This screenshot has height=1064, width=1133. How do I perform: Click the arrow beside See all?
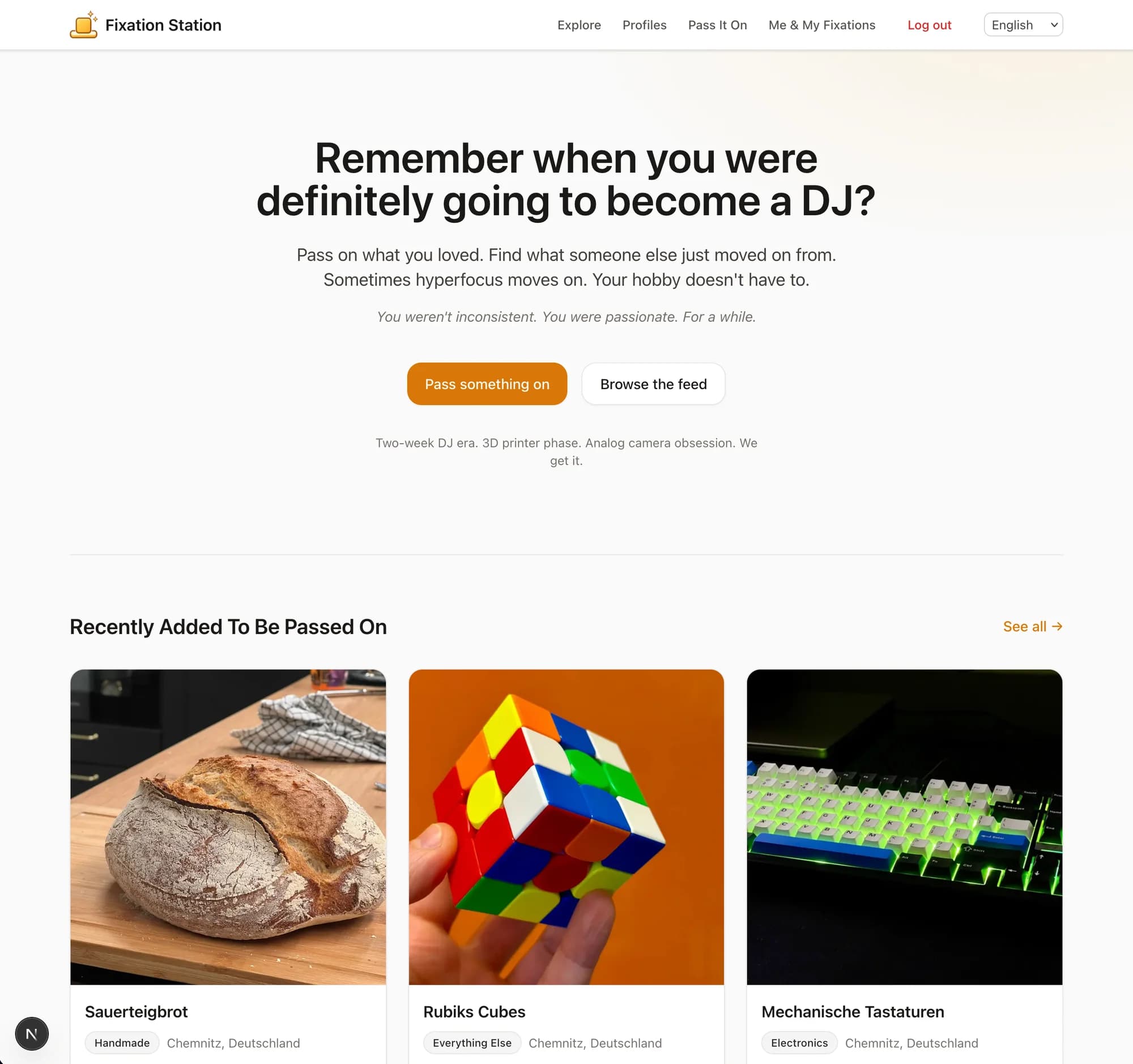coord(1057,626)
